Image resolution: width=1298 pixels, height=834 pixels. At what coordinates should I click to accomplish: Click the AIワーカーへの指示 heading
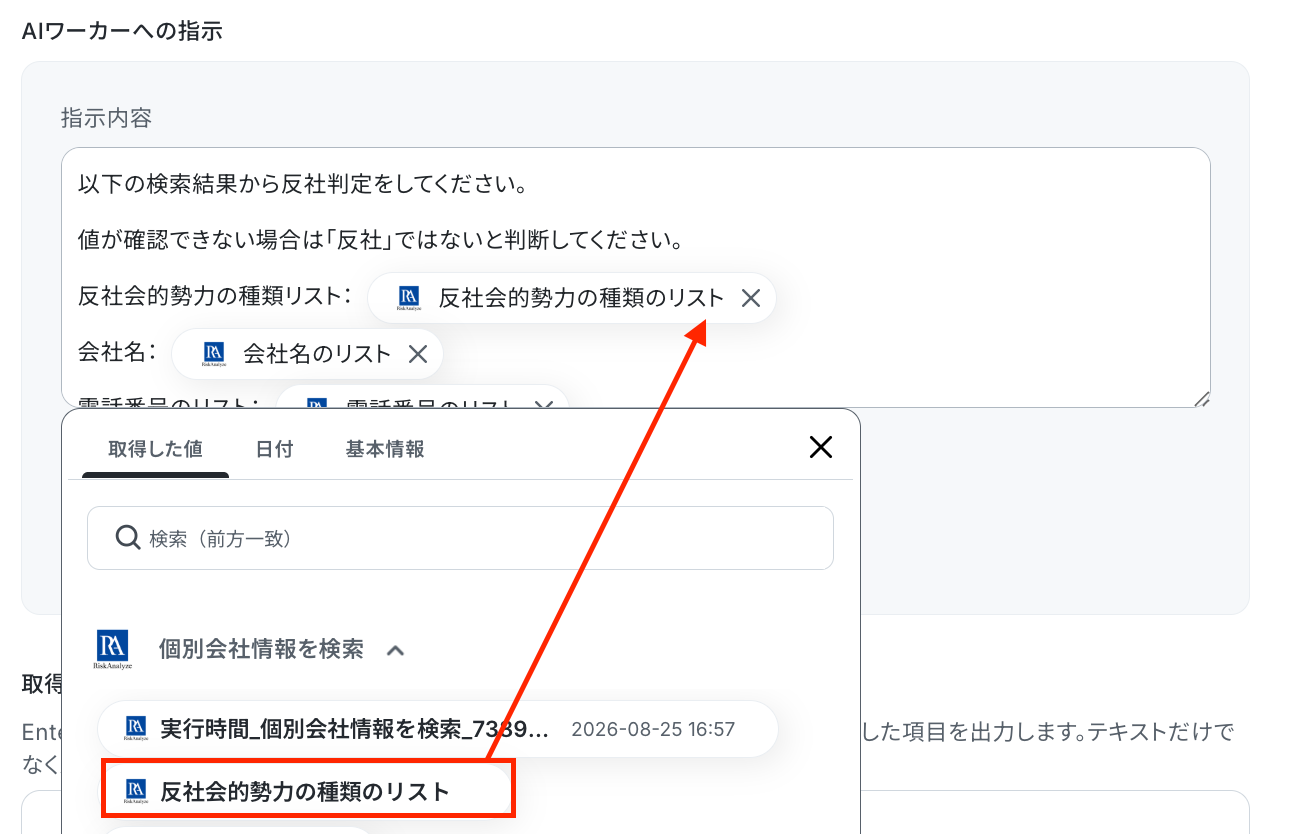click(x=122, y=31)
